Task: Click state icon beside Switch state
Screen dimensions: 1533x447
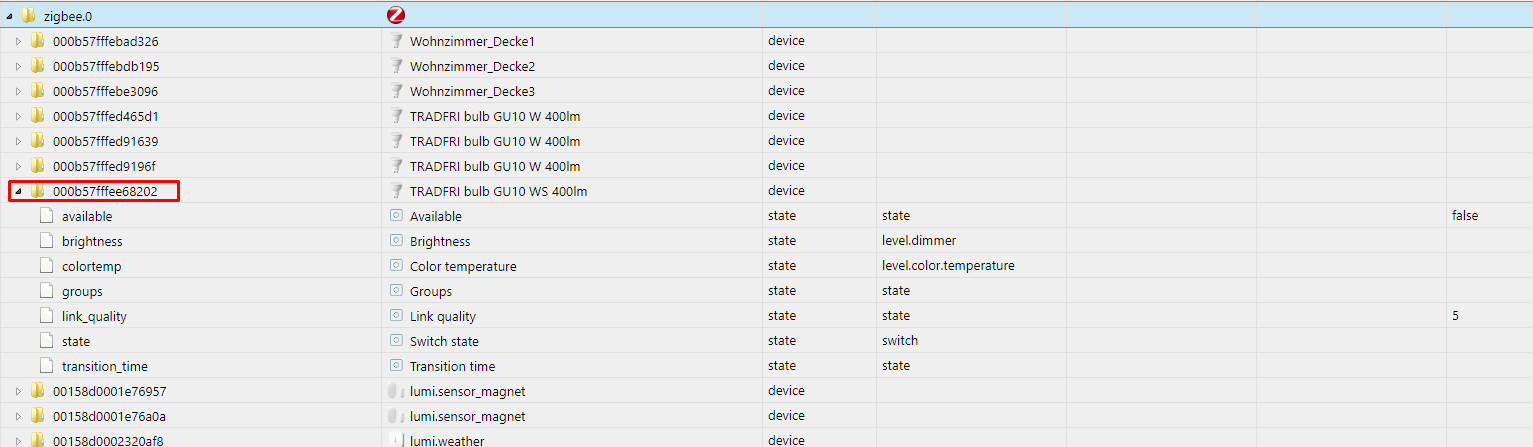Action: (x=395, y=341)
